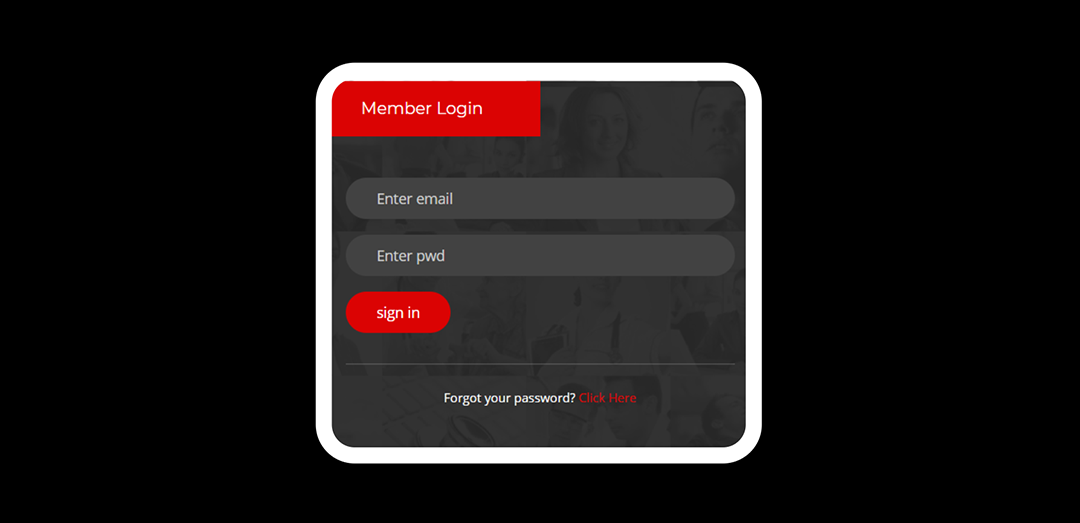1080x523 pixels.
Task: Click the empty dark area beside sign in button
Action: 592,312
